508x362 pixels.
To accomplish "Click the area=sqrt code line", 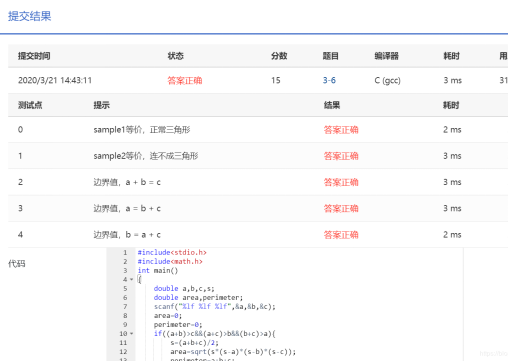I will pyautogui.click(x=233, y=351).
